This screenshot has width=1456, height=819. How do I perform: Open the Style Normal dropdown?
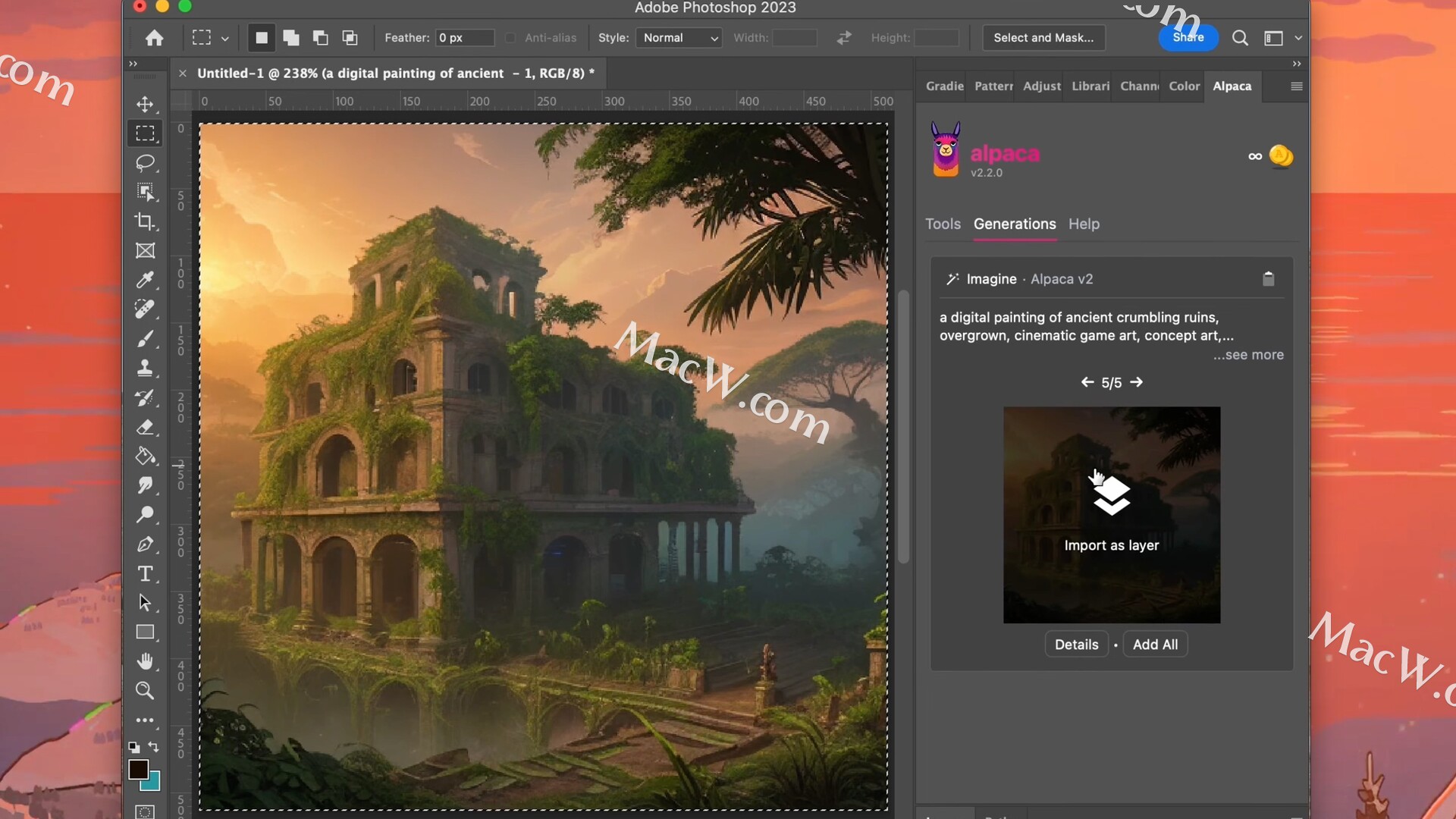(679, 38)
